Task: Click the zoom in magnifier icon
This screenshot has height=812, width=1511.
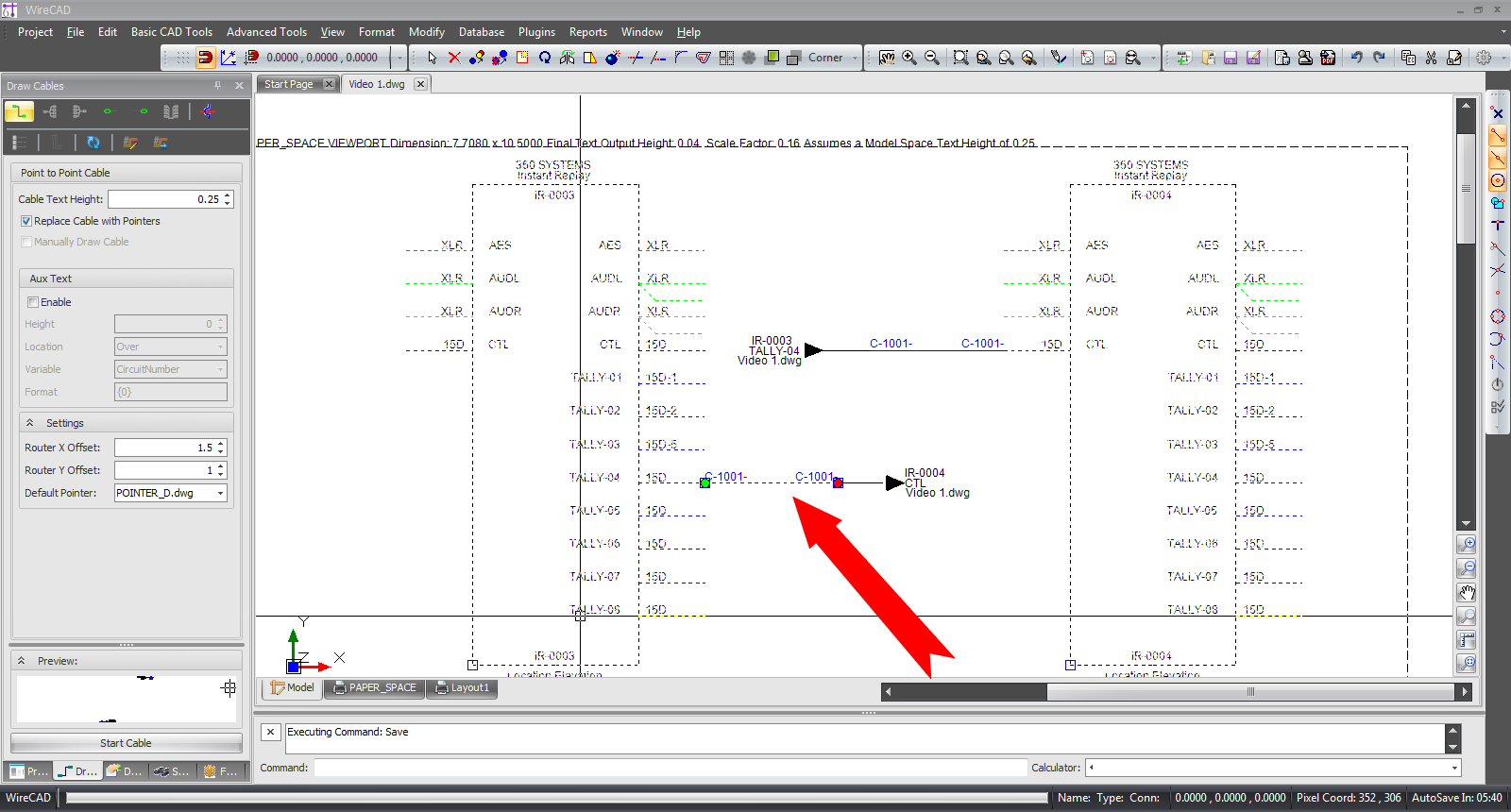Action: coord(909,58)
